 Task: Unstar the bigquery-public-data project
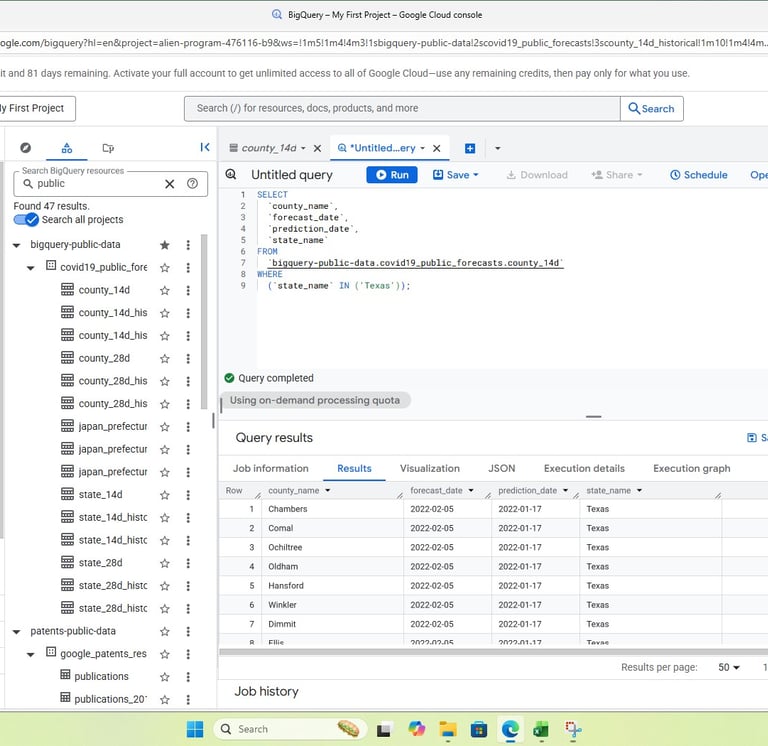(x=165, y=245)
